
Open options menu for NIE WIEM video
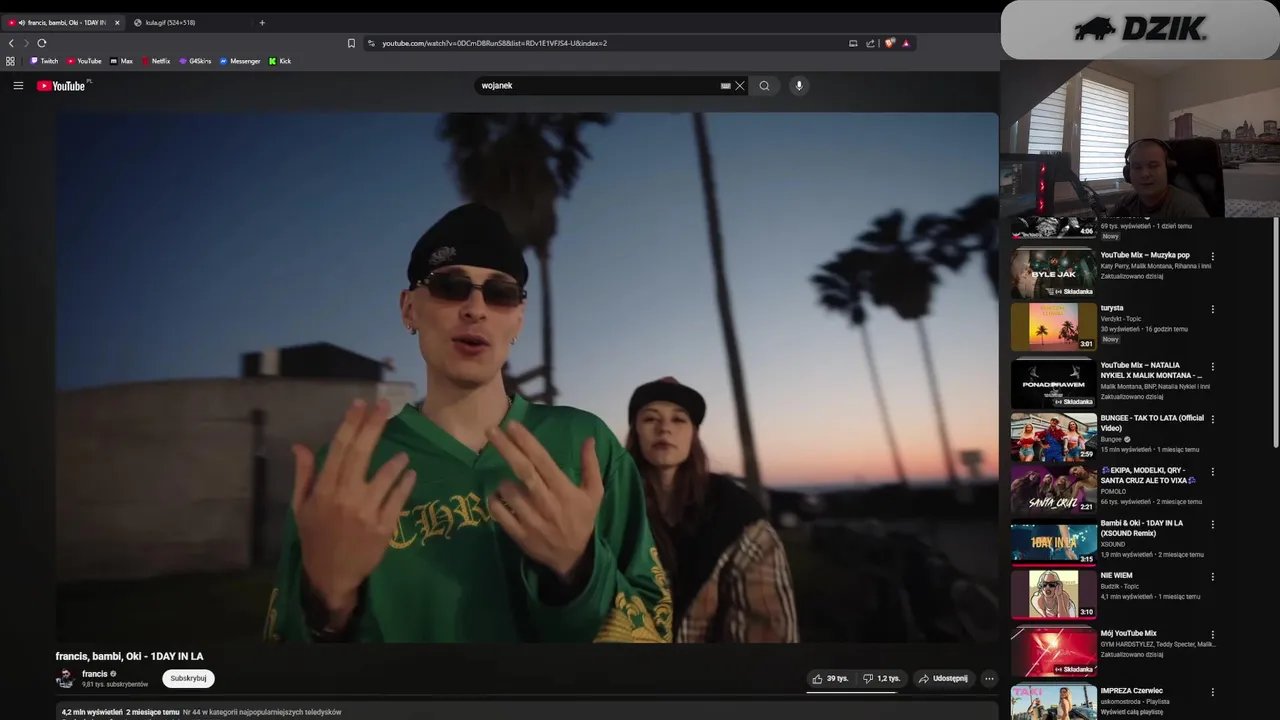[1213, 577]
